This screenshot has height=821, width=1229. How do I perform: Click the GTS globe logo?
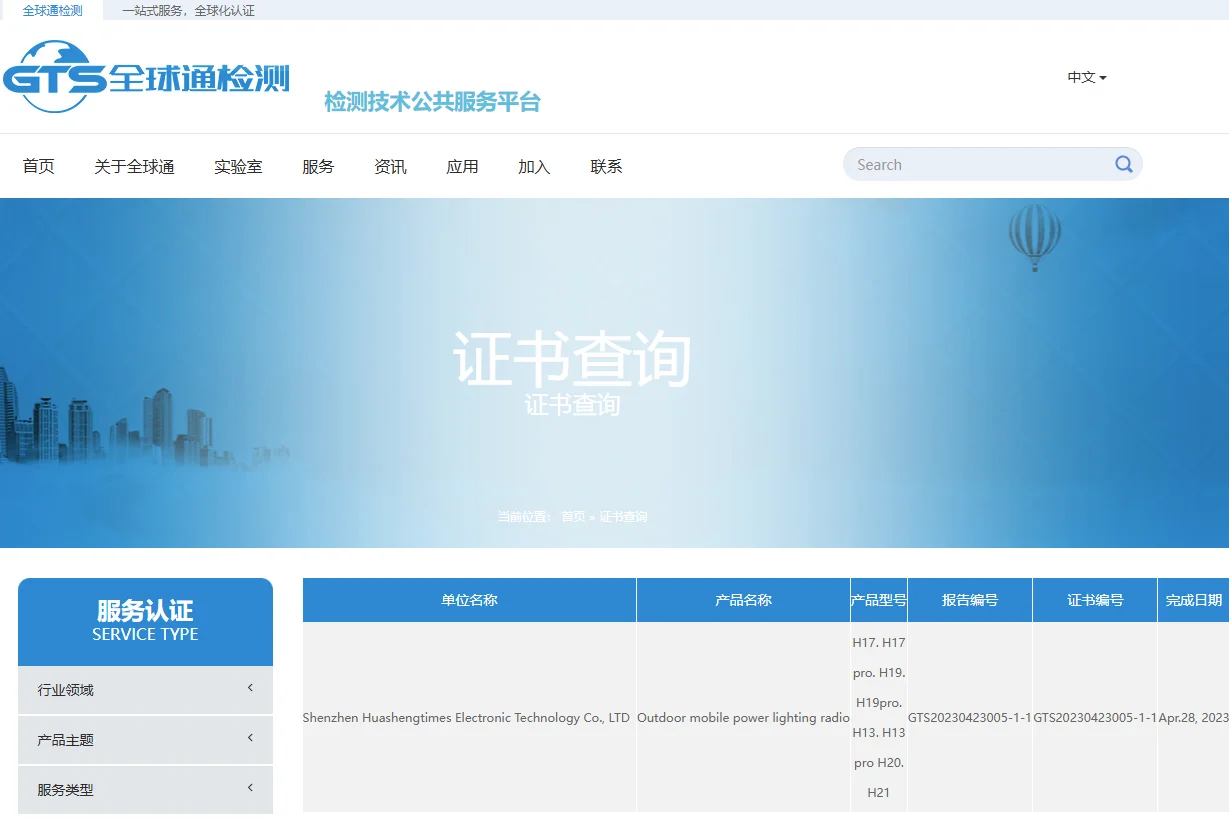point(55,77)
